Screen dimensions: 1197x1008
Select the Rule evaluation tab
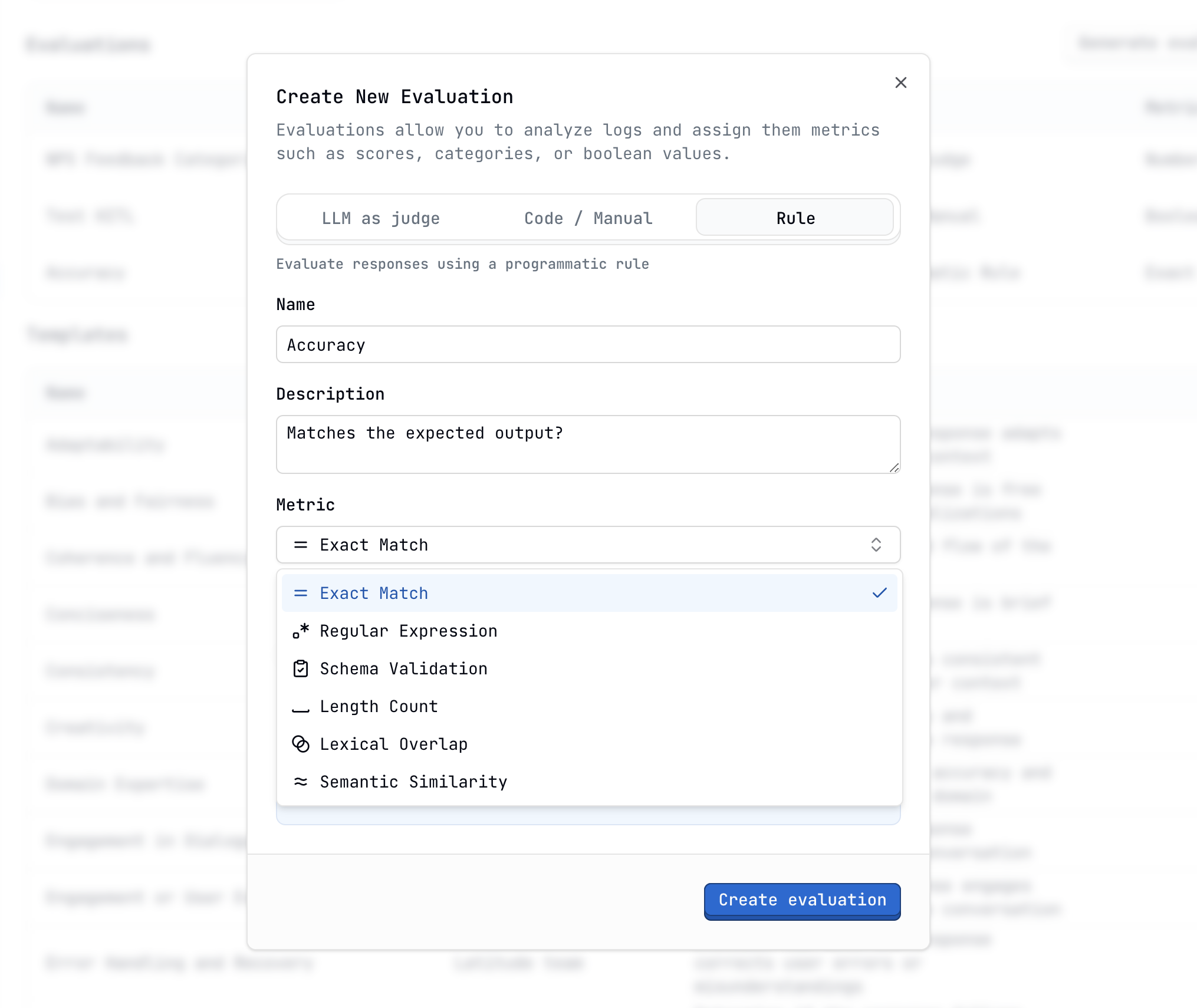(795, 218)
